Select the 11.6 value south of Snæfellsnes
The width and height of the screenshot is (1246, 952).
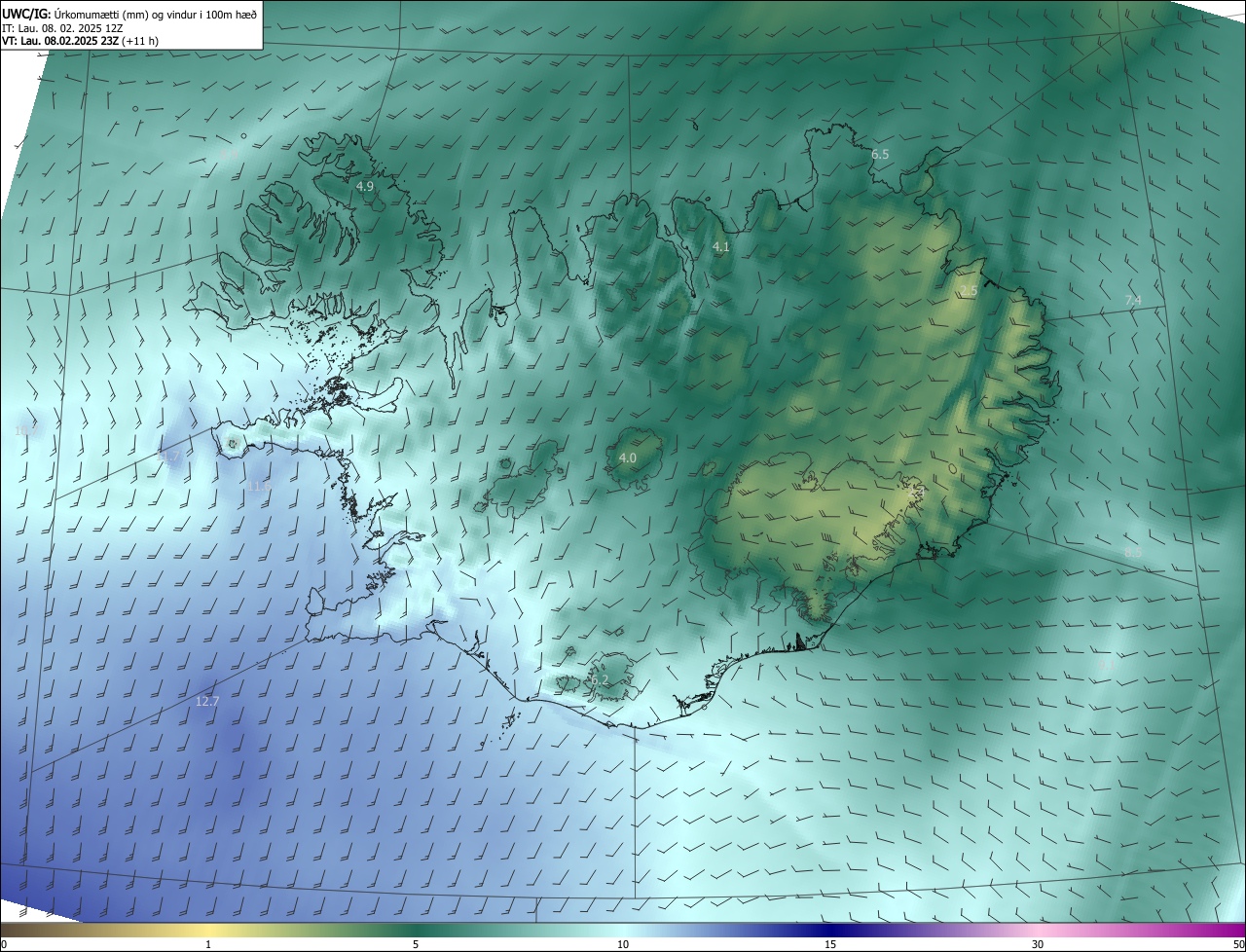tap(259, 486)
